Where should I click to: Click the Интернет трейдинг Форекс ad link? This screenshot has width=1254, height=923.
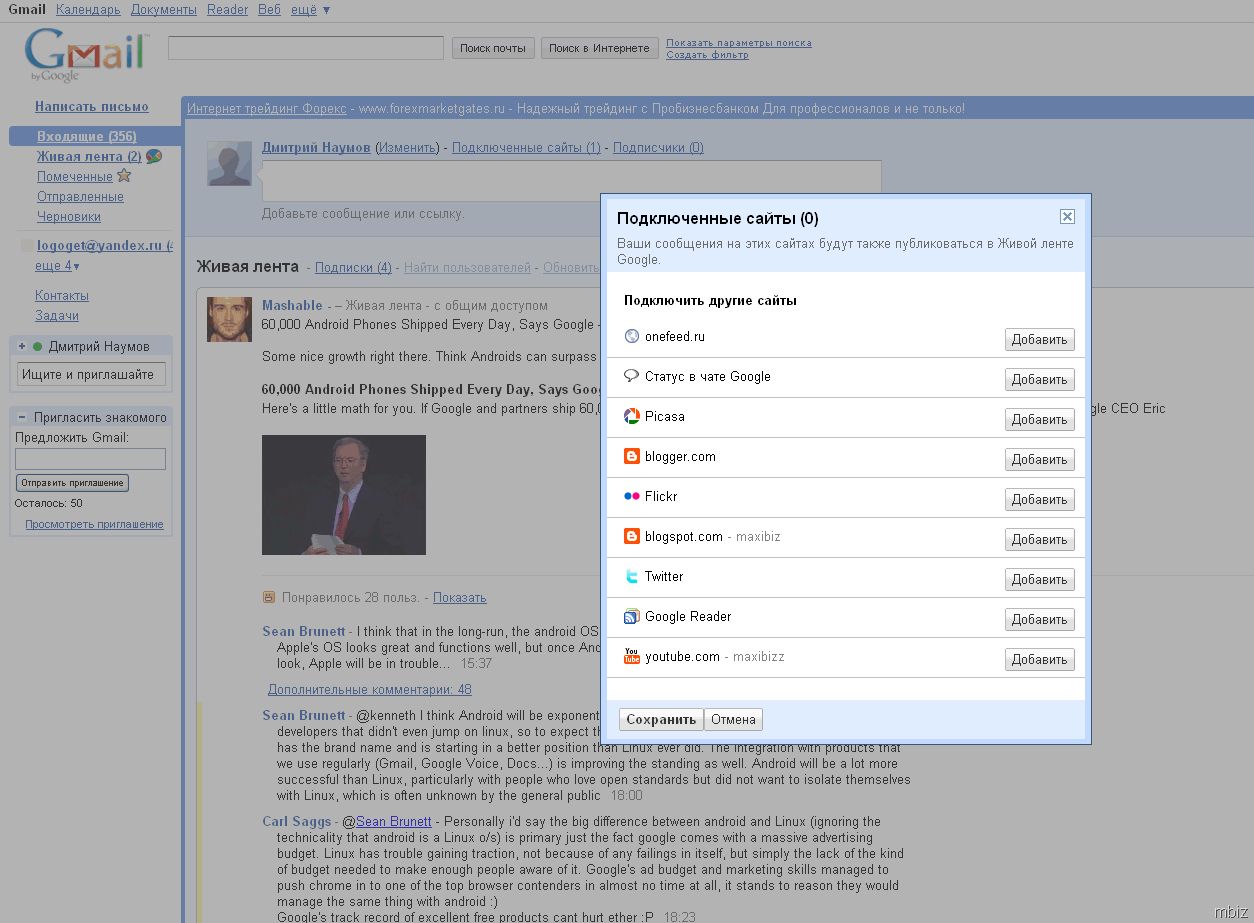click(267, 108)
